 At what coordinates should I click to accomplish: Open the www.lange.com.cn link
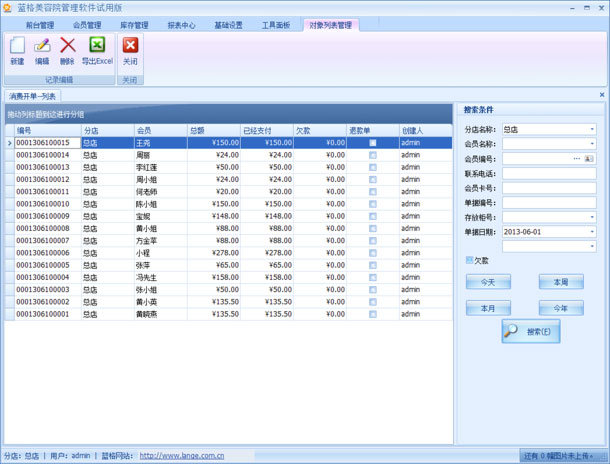(181, 456)
